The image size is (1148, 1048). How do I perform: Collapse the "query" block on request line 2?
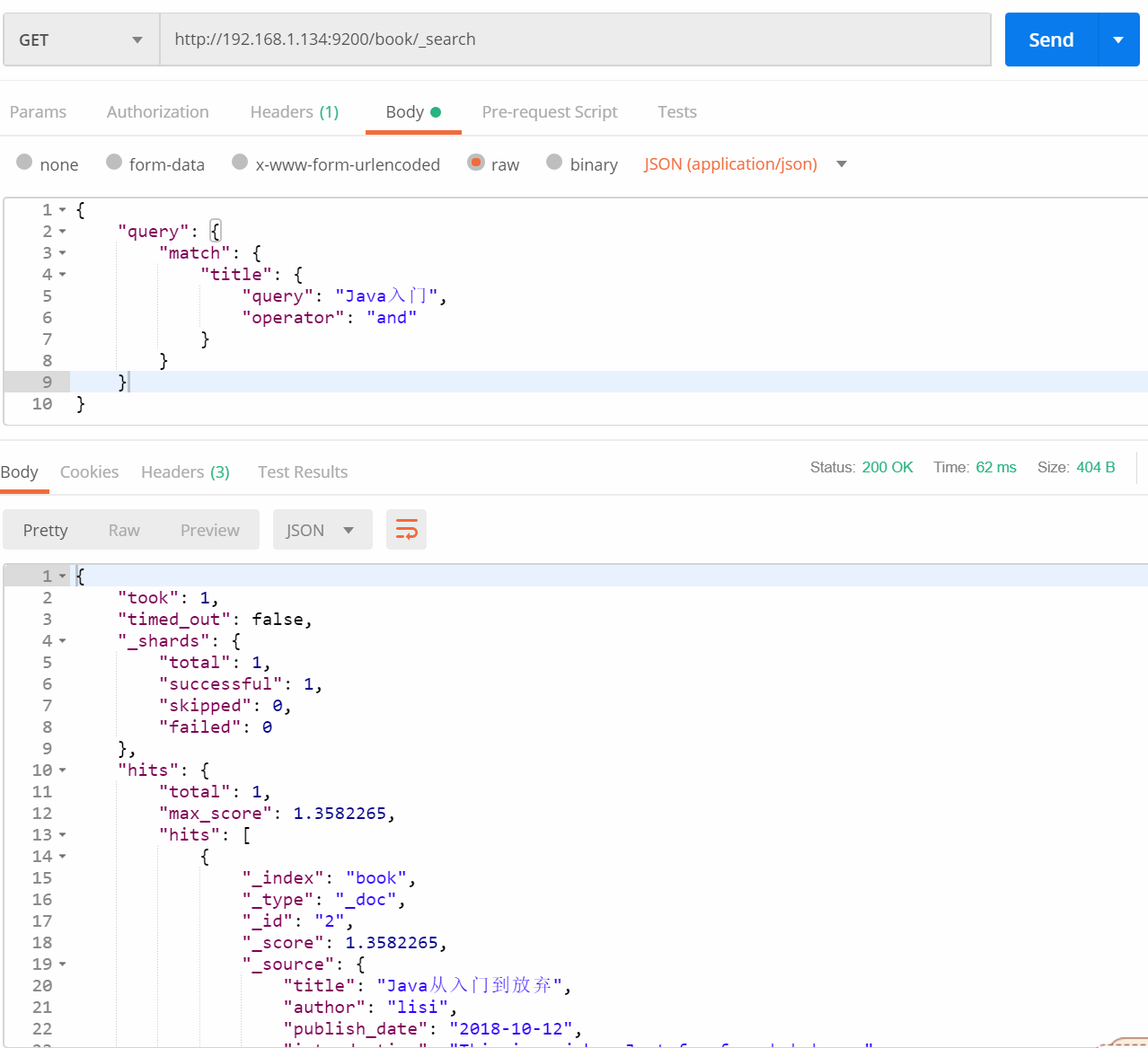pyautogui.click(x=63, y=232)
